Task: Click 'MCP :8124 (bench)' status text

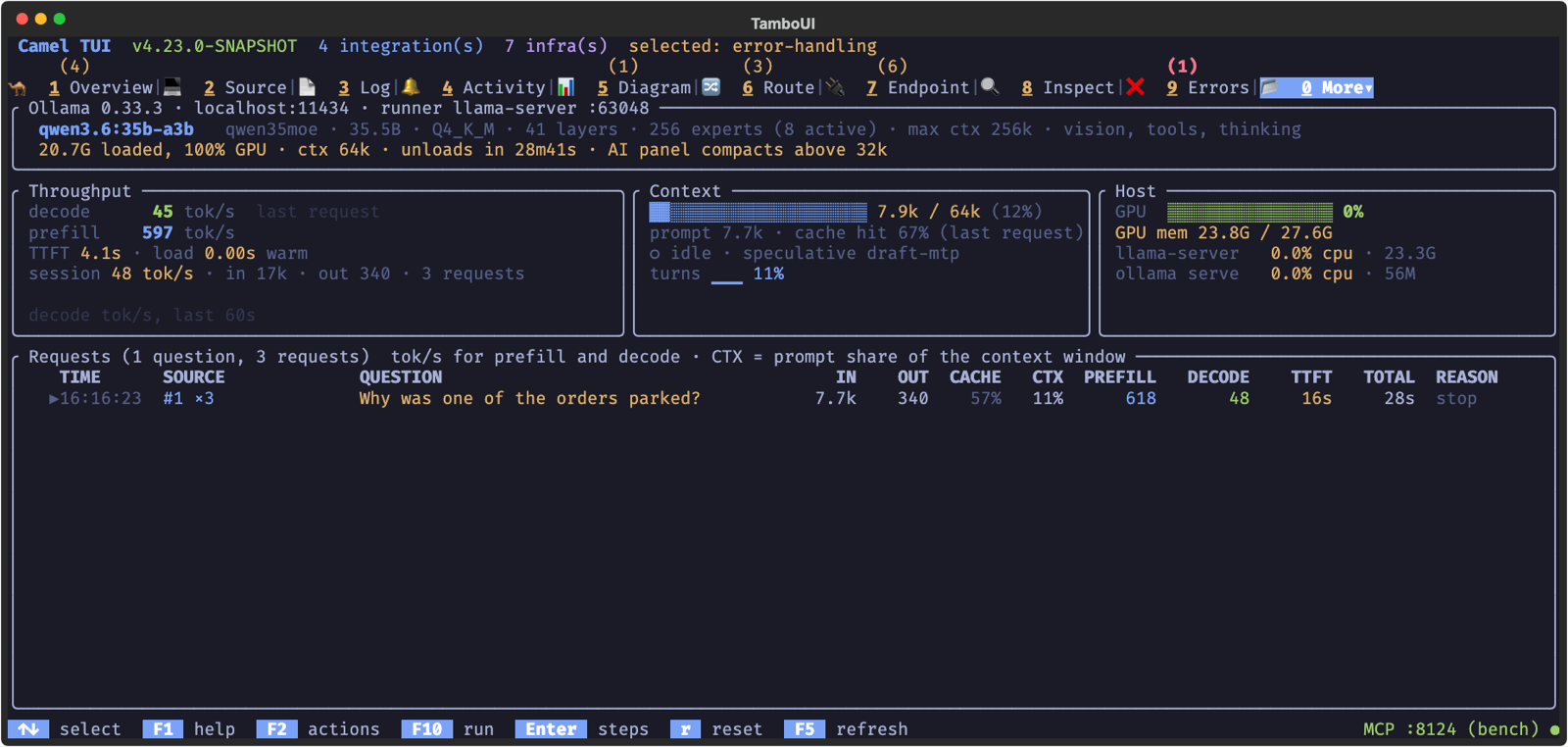Action: [1451, 729]
